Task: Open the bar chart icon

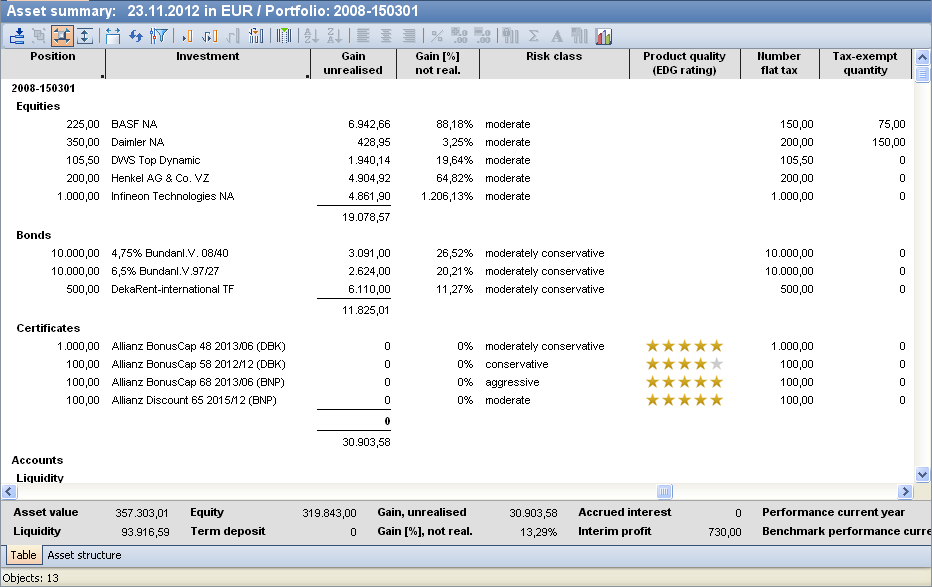Action: pyautogui.click(x=604, y=36)
